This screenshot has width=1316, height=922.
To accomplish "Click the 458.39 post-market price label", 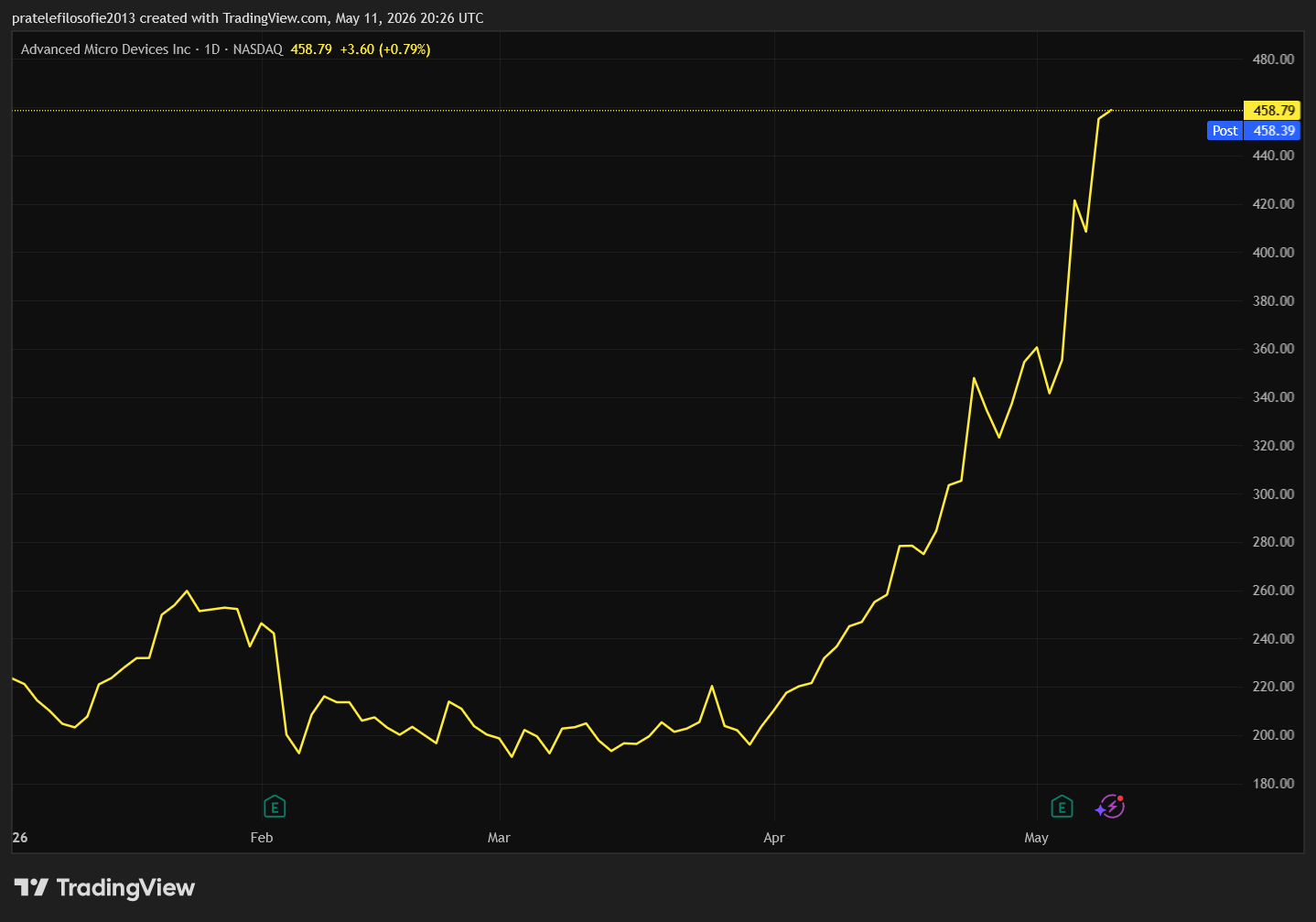I will 1272,130.
